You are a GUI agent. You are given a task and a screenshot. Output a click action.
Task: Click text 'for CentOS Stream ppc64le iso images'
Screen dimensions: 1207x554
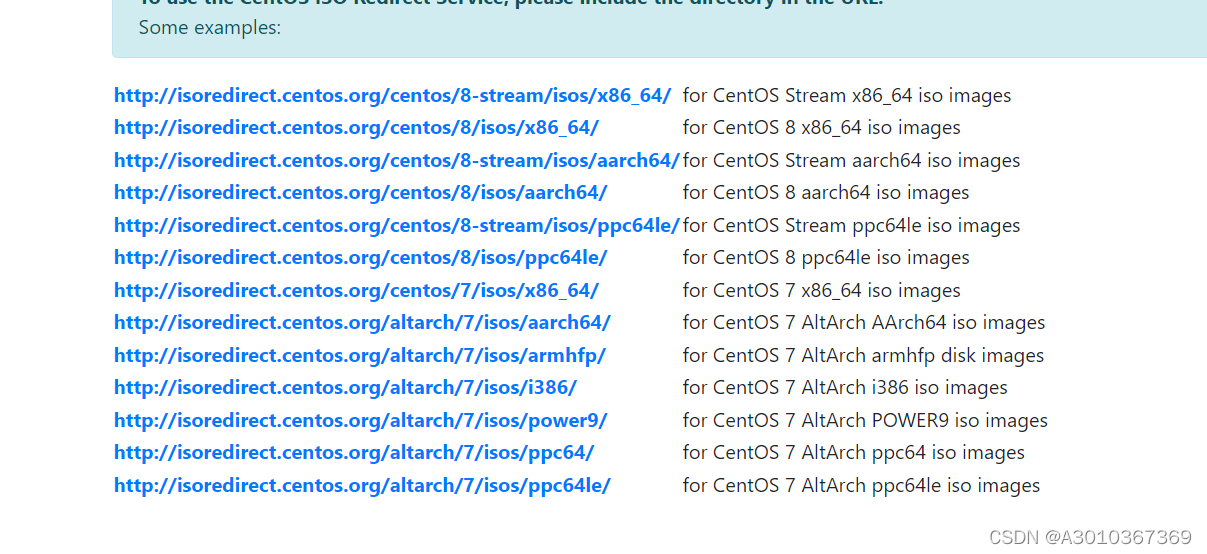(x=852, y=226)
